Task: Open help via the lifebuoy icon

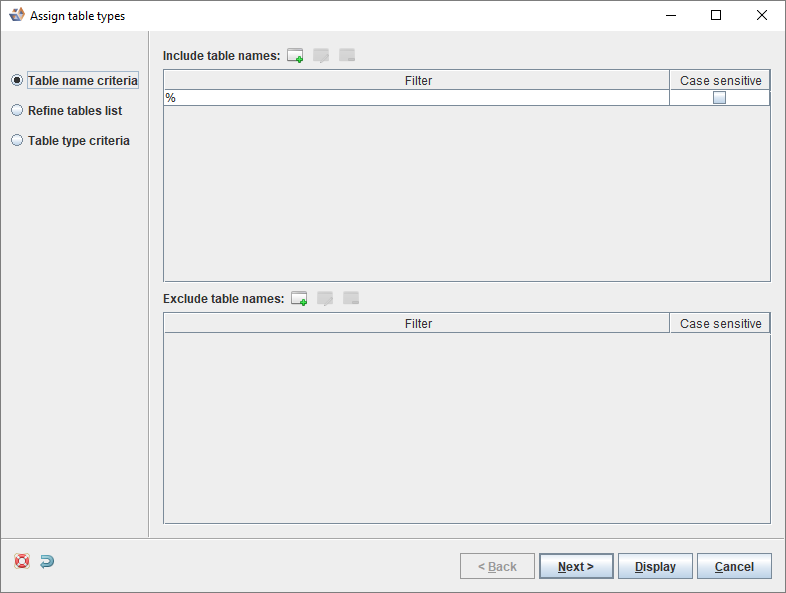Action: point(22,561)
